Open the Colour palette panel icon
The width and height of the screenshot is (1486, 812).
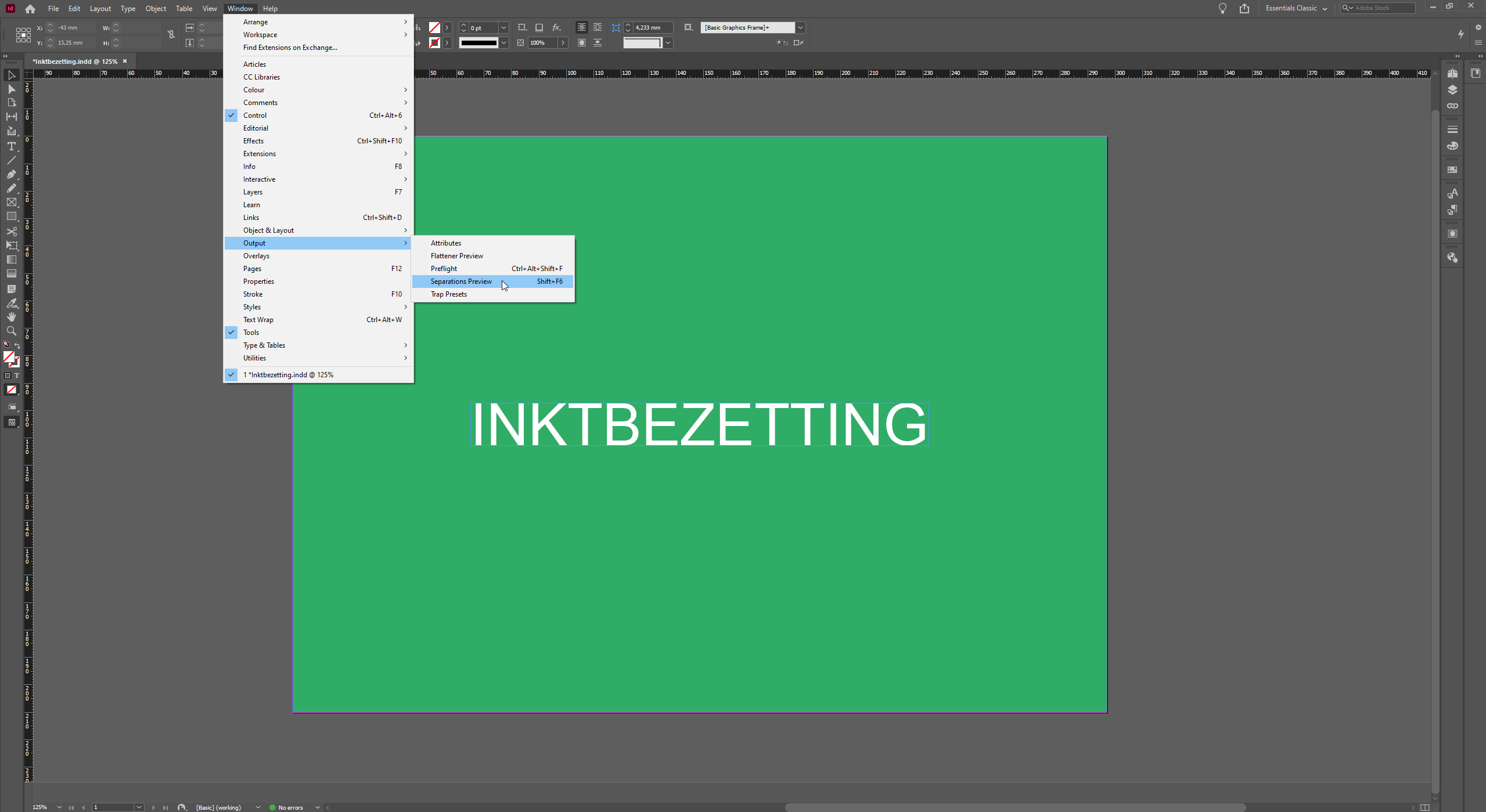click(x=1452, y=146)
